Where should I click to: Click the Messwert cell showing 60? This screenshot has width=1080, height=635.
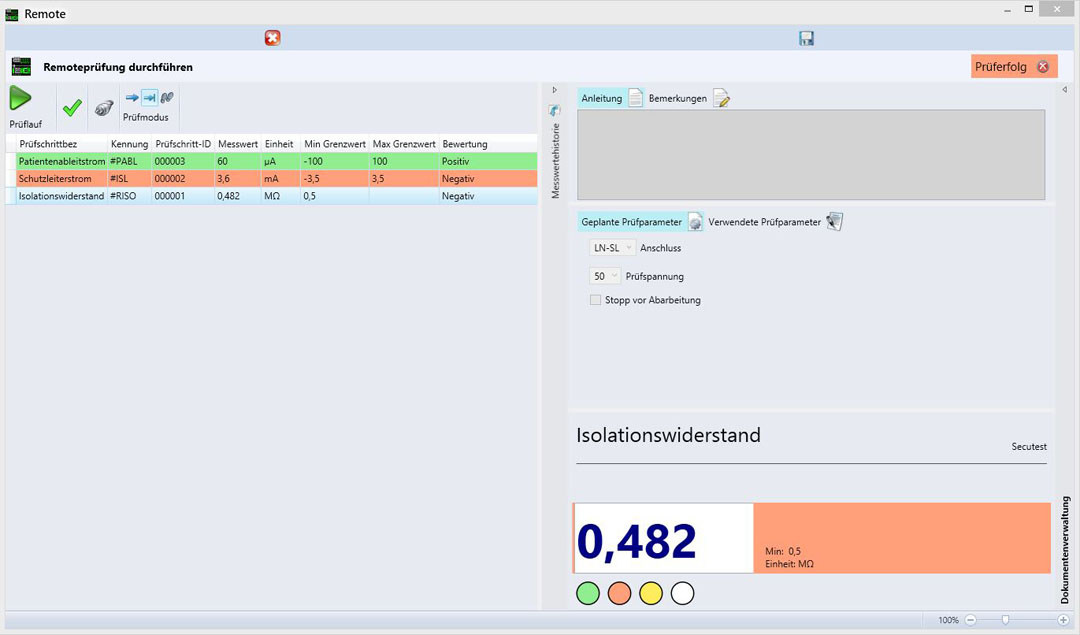(238, 161)
